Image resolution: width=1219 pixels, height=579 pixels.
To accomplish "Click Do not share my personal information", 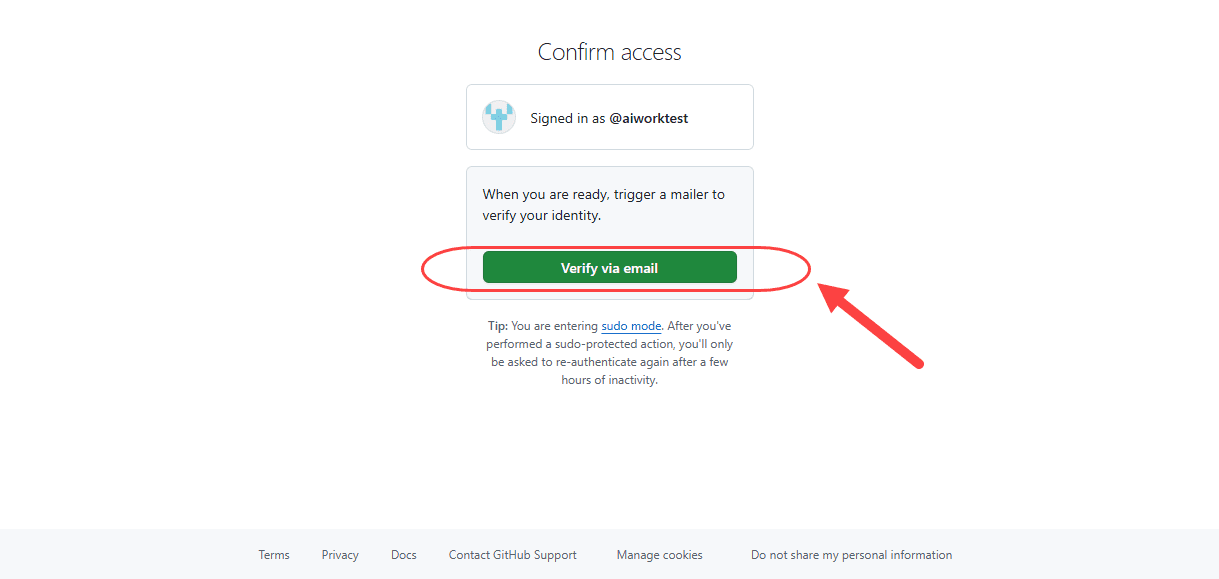I will pyautogui.click(x=852, y=555).
